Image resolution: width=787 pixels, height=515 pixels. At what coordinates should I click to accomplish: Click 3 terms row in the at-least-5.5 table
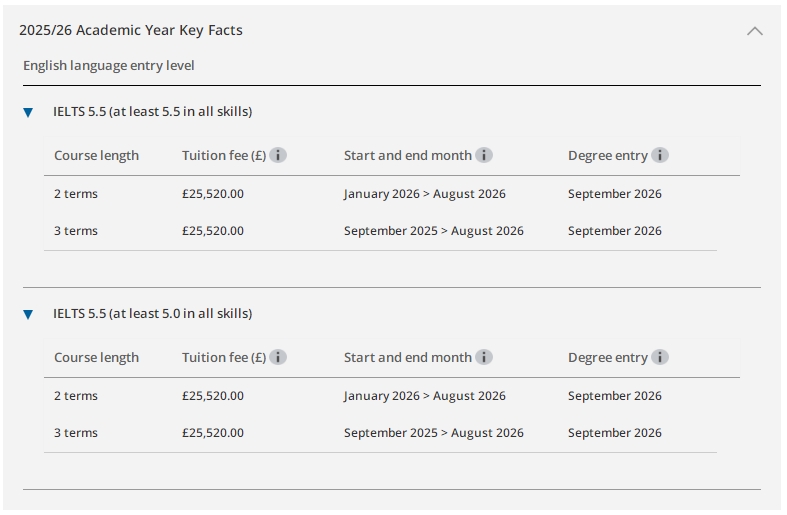(x=76, y=231)
